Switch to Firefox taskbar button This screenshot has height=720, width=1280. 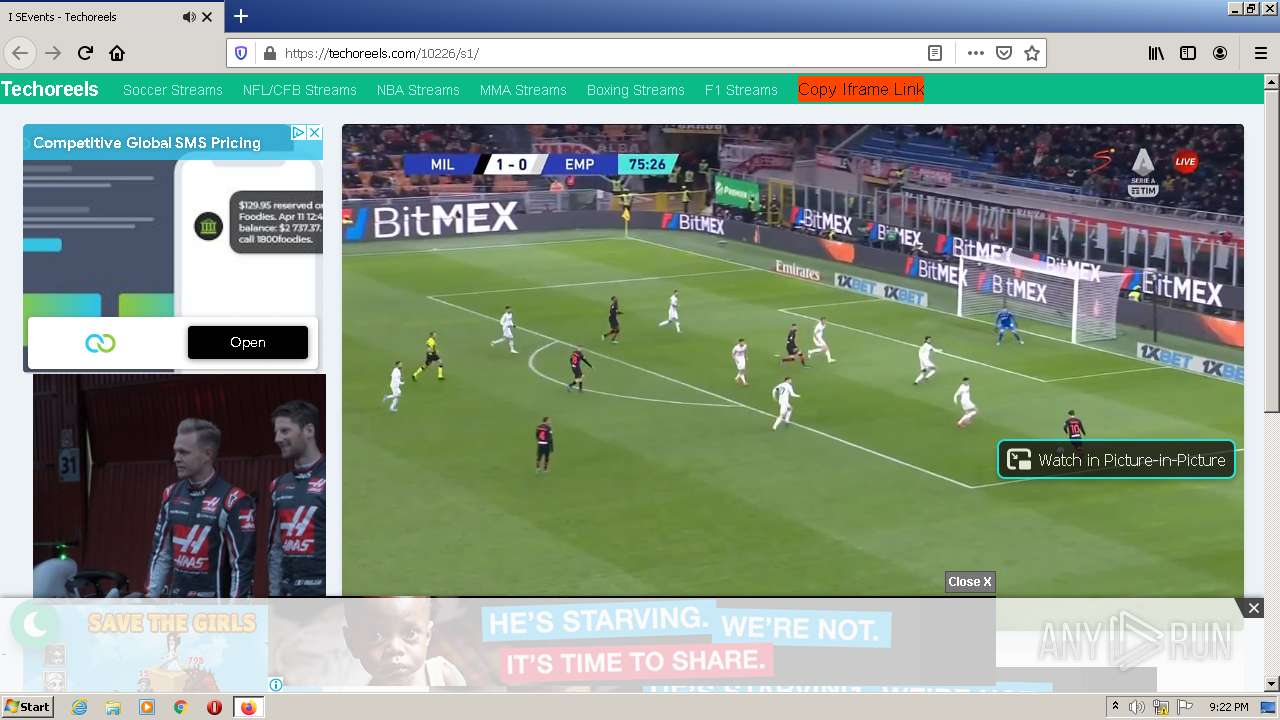248,707
